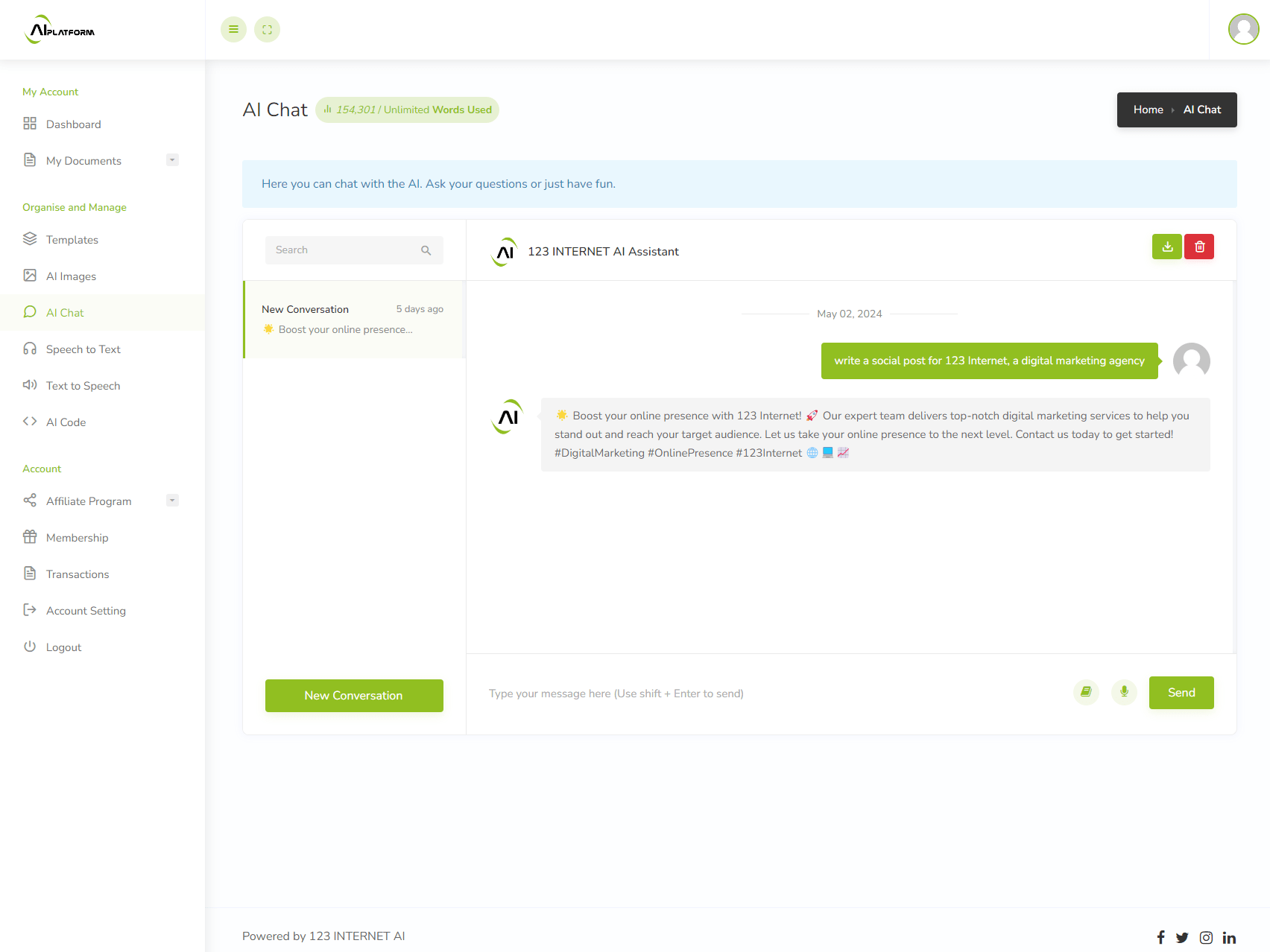
Task: Download the chat conversation
Action: pyautogui.click(x=1167, y=247)
